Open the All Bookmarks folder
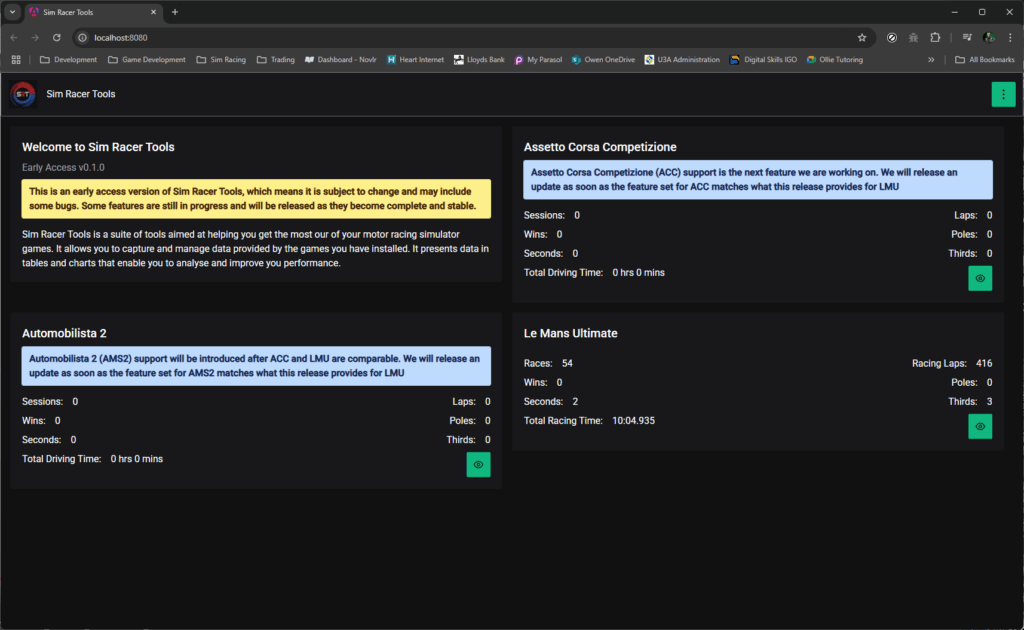 [985, 59]
